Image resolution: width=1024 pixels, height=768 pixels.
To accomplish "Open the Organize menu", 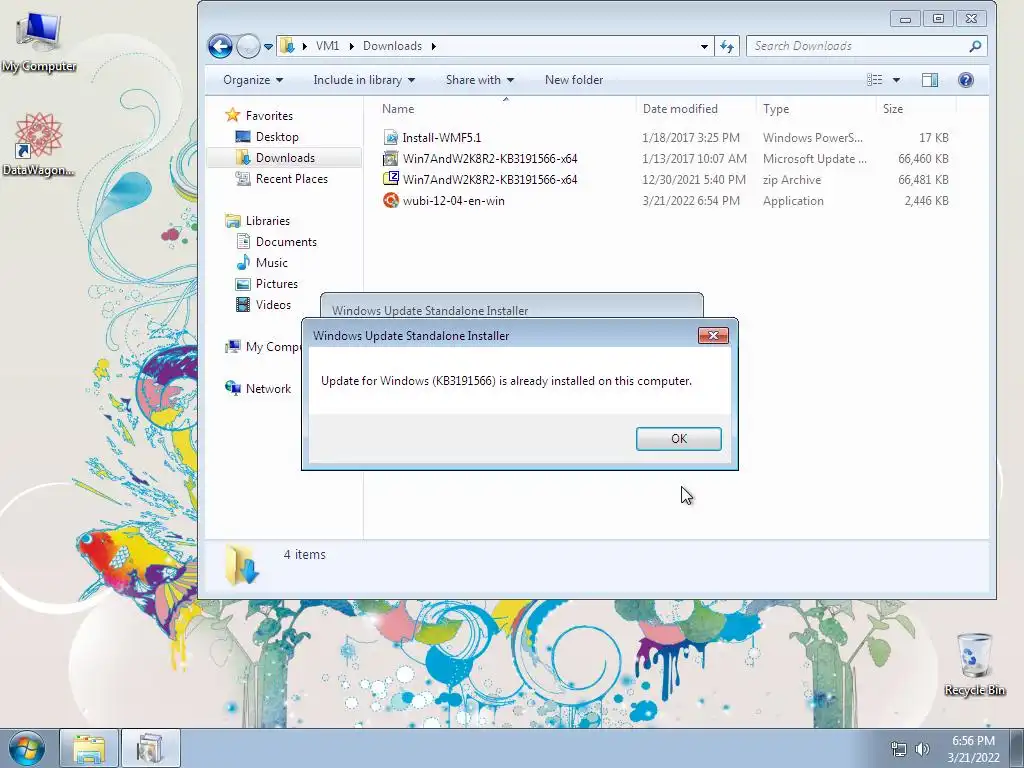I will coord(253,80).
